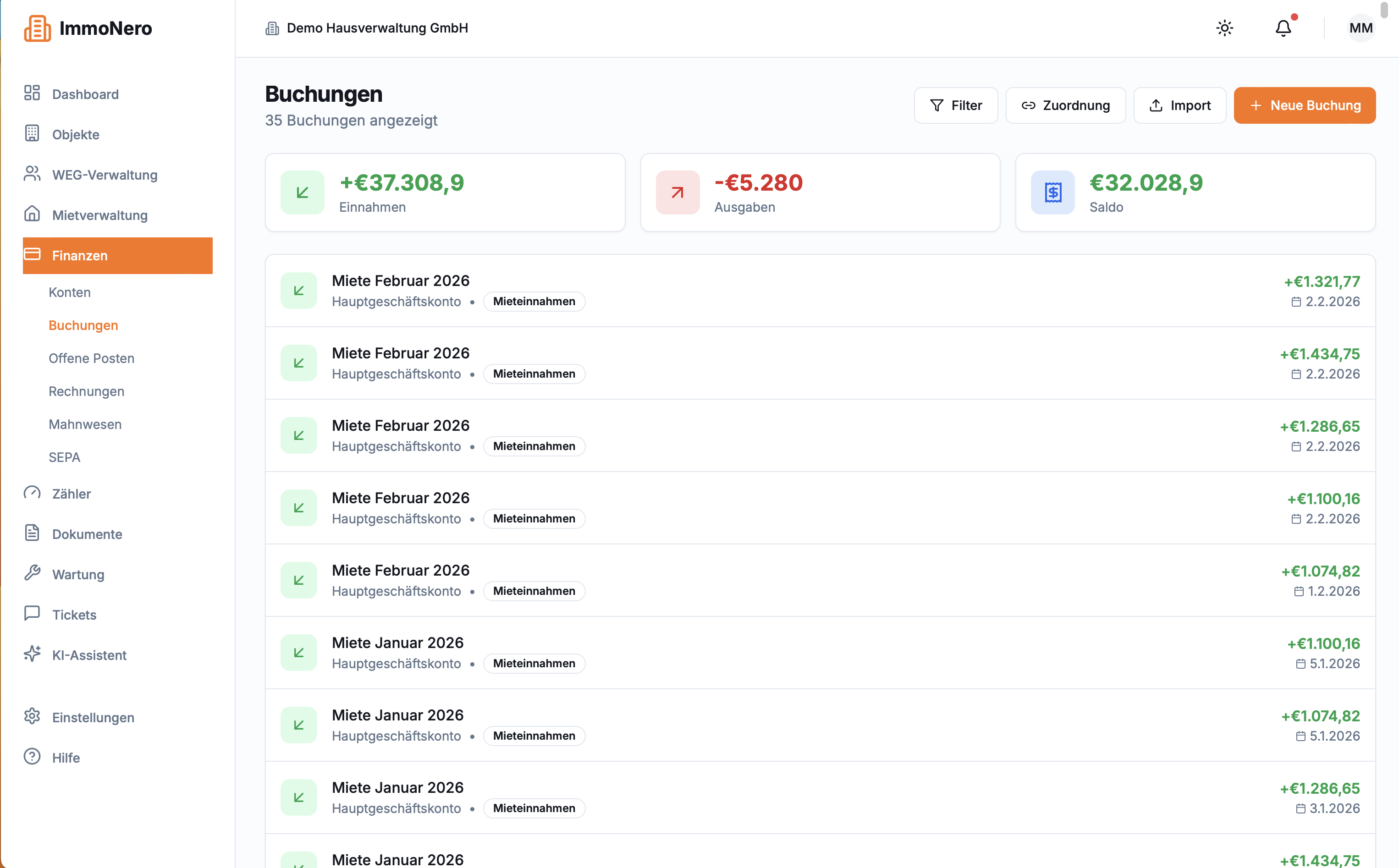
Task: Click the Objekte building icon
Action: coord(32,133)
